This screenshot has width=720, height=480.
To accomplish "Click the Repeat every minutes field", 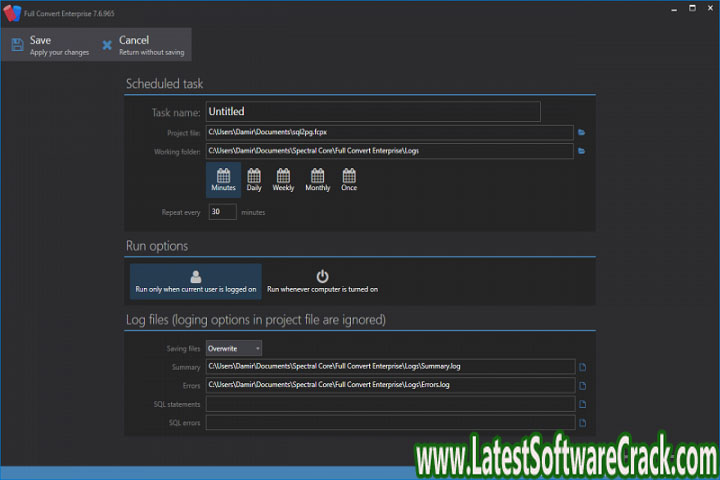I will (222, 212).
